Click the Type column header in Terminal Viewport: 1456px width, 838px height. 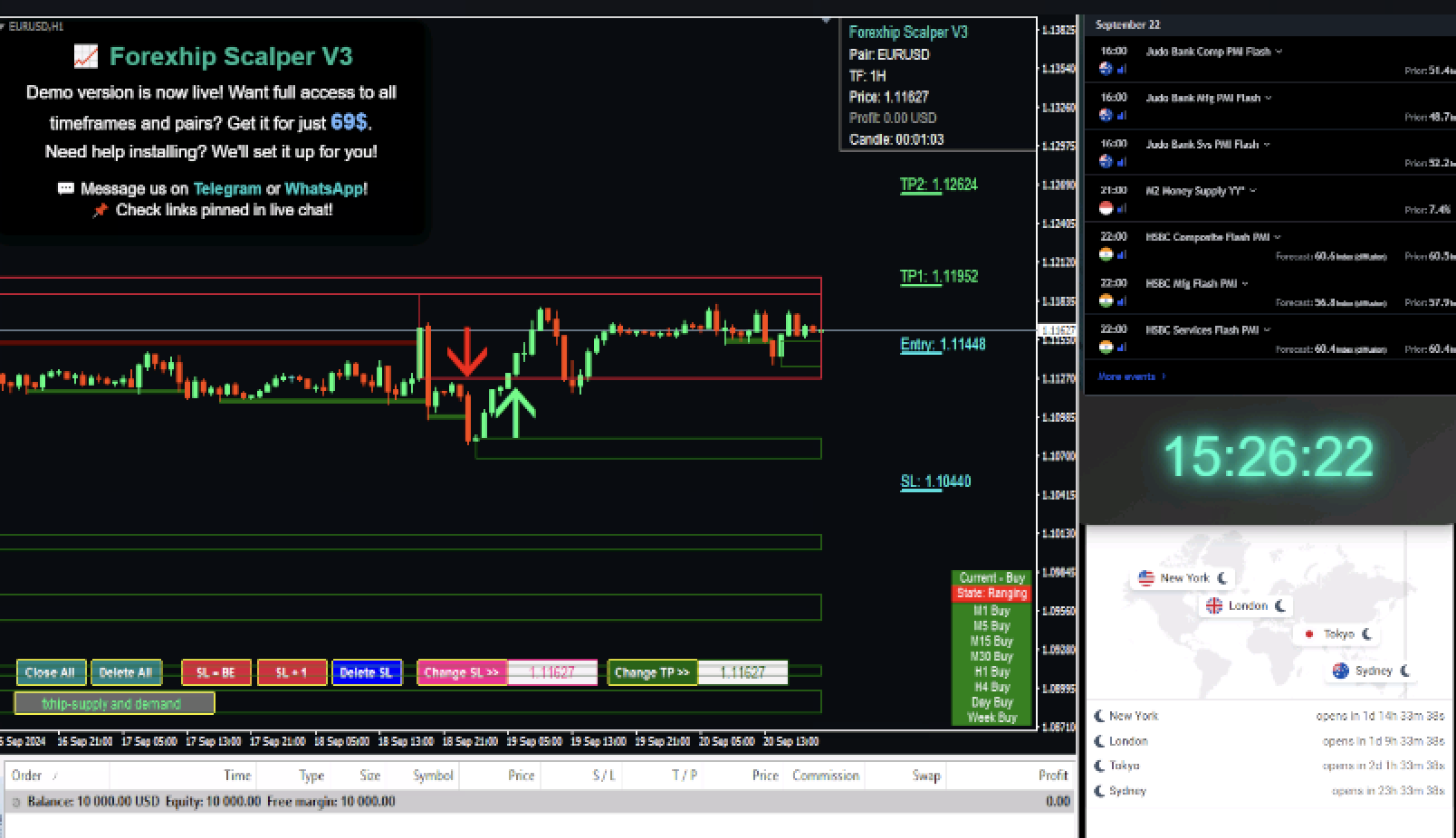311,776
